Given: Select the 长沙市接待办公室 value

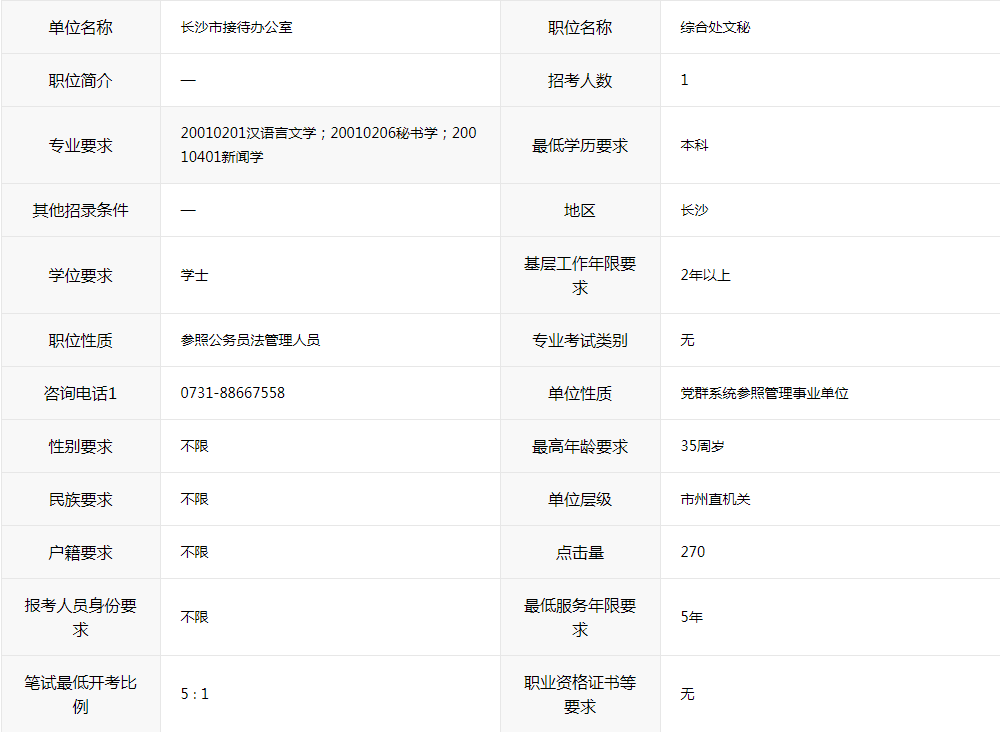Looking at the screenshot, I should click(x=236, y=27).
